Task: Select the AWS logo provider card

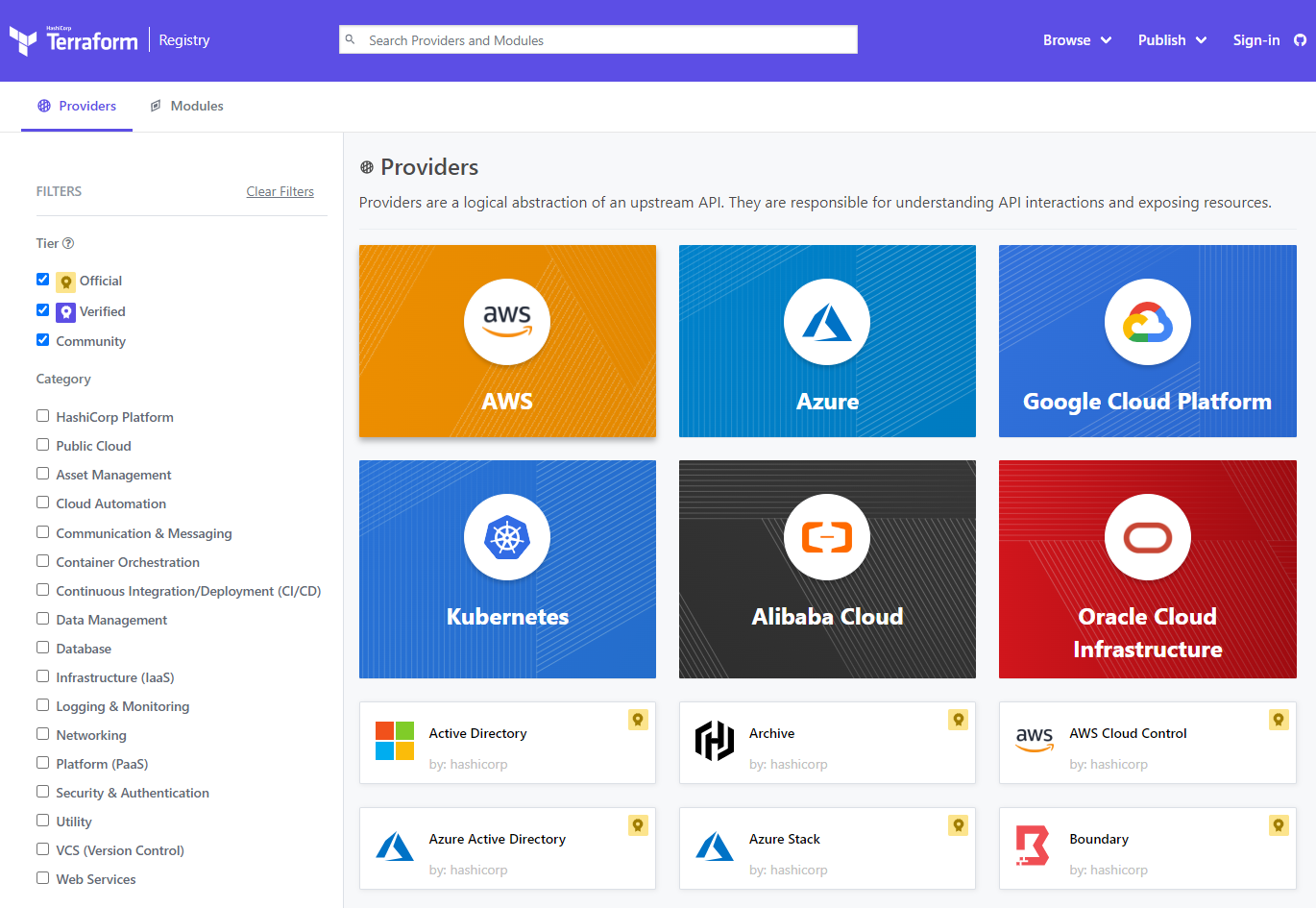Action: click(507, 341)
